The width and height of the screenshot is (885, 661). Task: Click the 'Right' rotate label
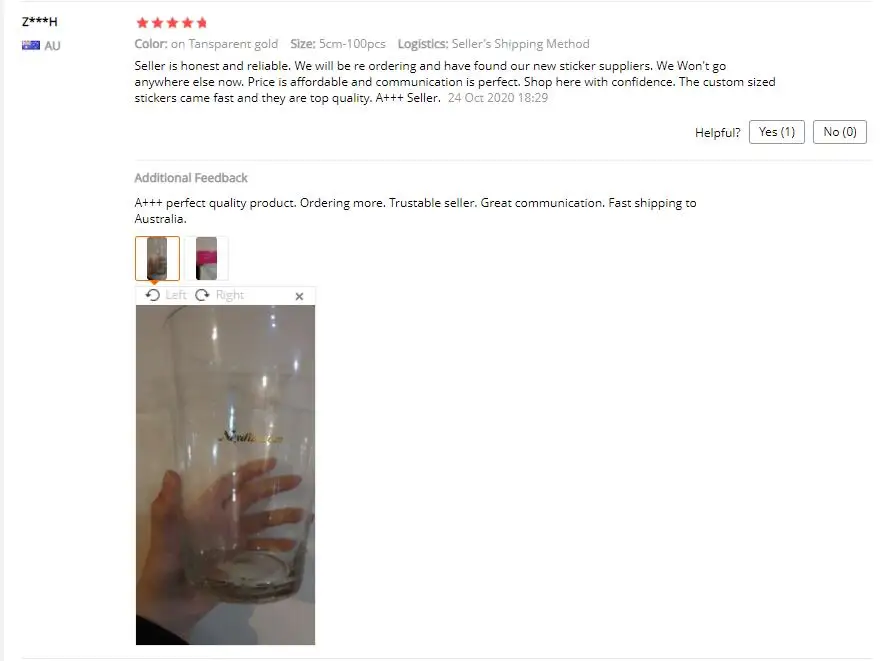(x=230, y=295)
